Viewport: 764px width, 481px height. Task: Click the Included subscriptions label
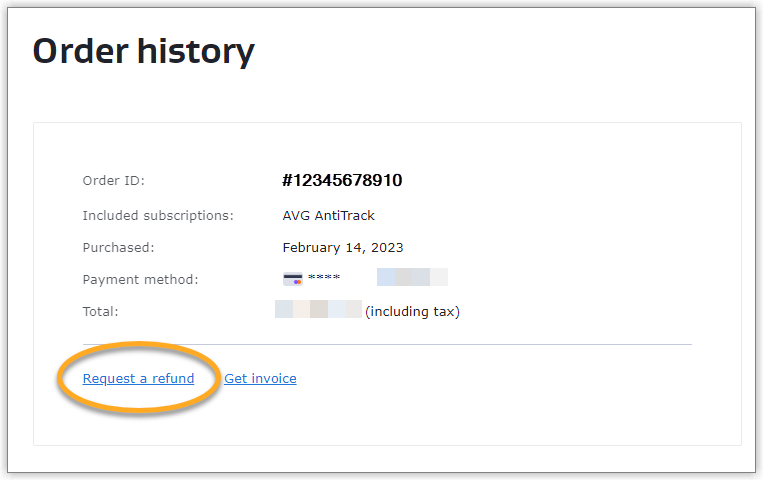pos(157,215)
